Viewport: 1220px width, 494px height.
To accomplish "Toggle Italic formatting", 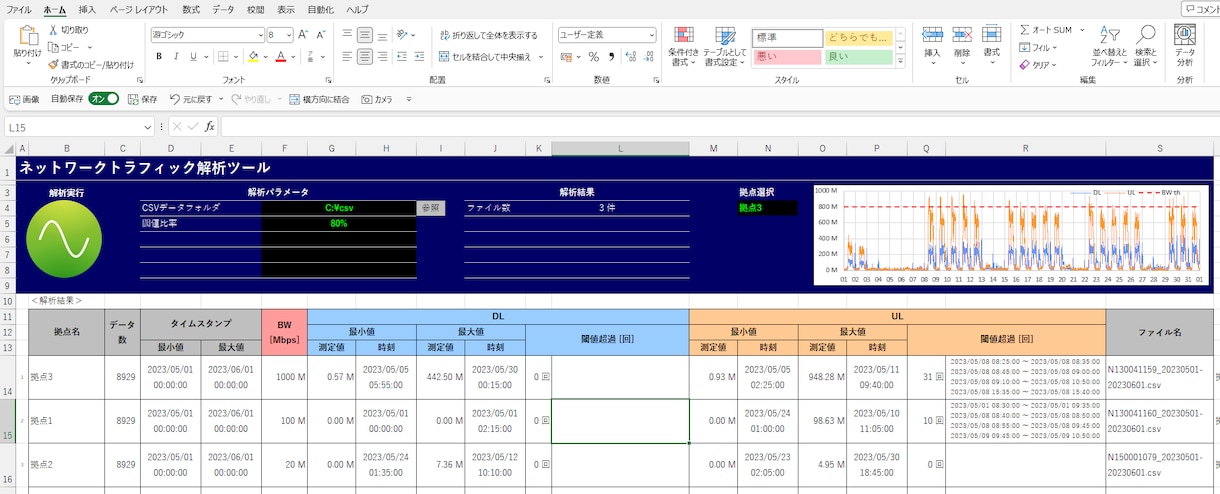I will pyautogui.click(x=174, y=56).
